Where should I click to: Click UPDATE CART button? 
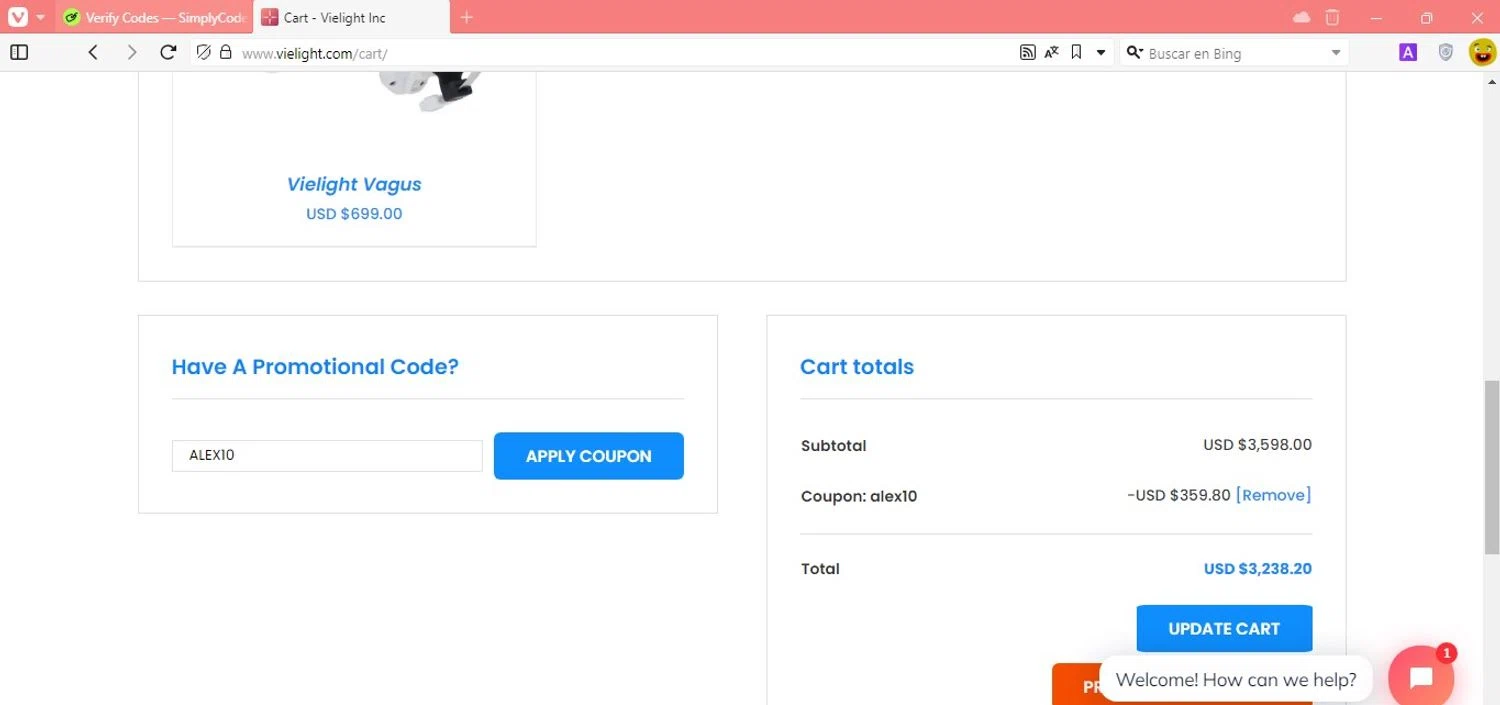[1224, 629]
